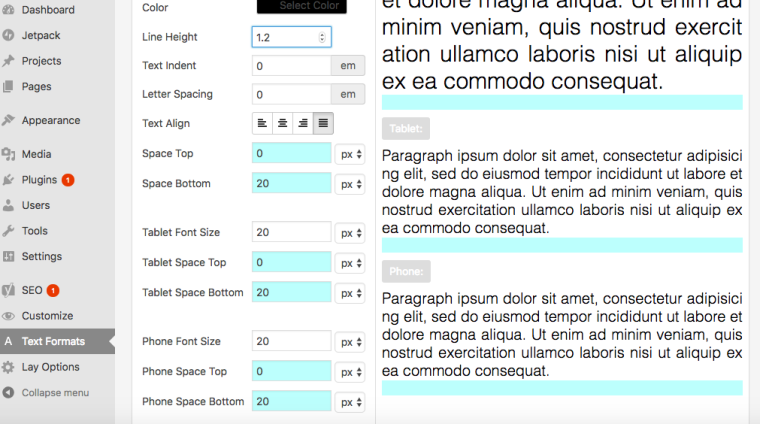Click the Projects pin icon
Screen dimensions: 760x424
pyautogui.click(x=9, y=61)
